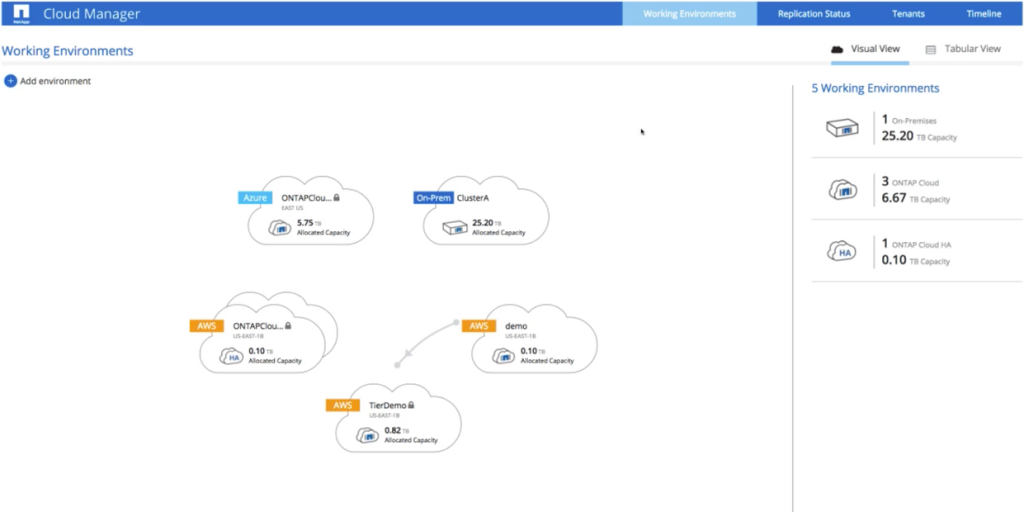Click the plus icon to add environment
The height and width of the screenshot is (512, 1024).
(x=10, y=81)
